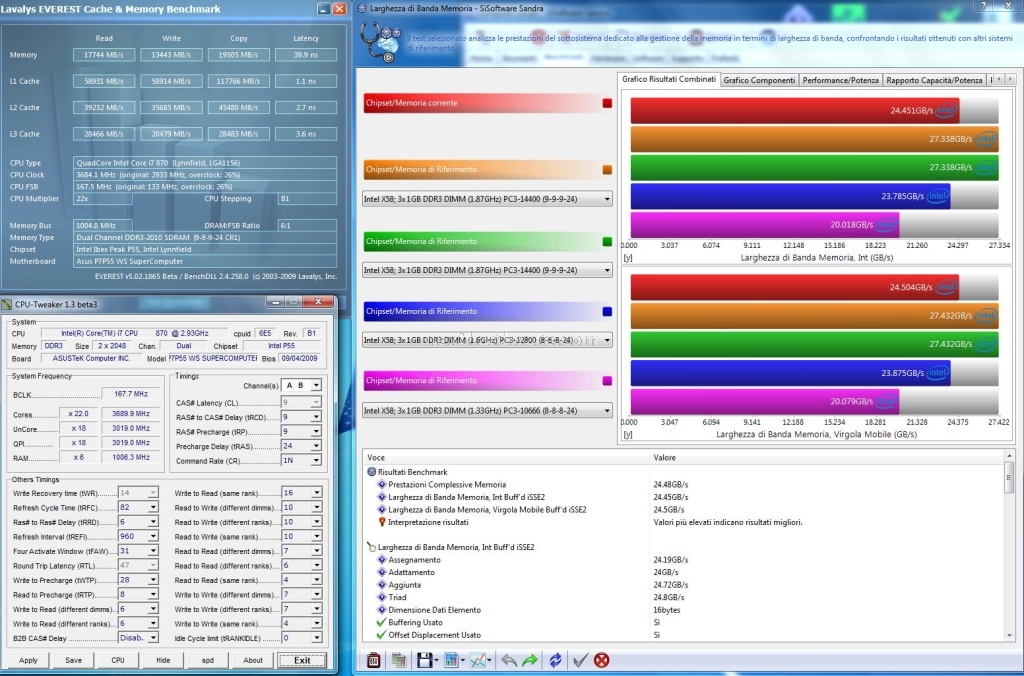Screen dimensions: 1024x676
Task: Click the globe icon beside Risultati Benchmark
Action: pyautogui.click(x=372, y=472)
